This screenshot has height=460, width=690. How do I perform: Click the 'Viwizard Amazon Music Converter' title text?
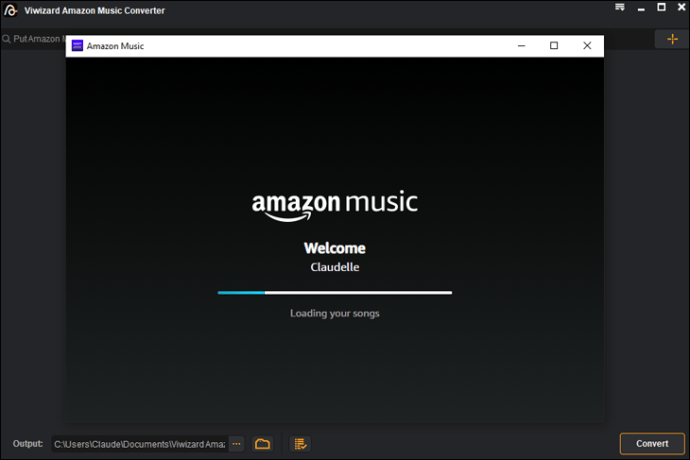click(x=95, y=11)
